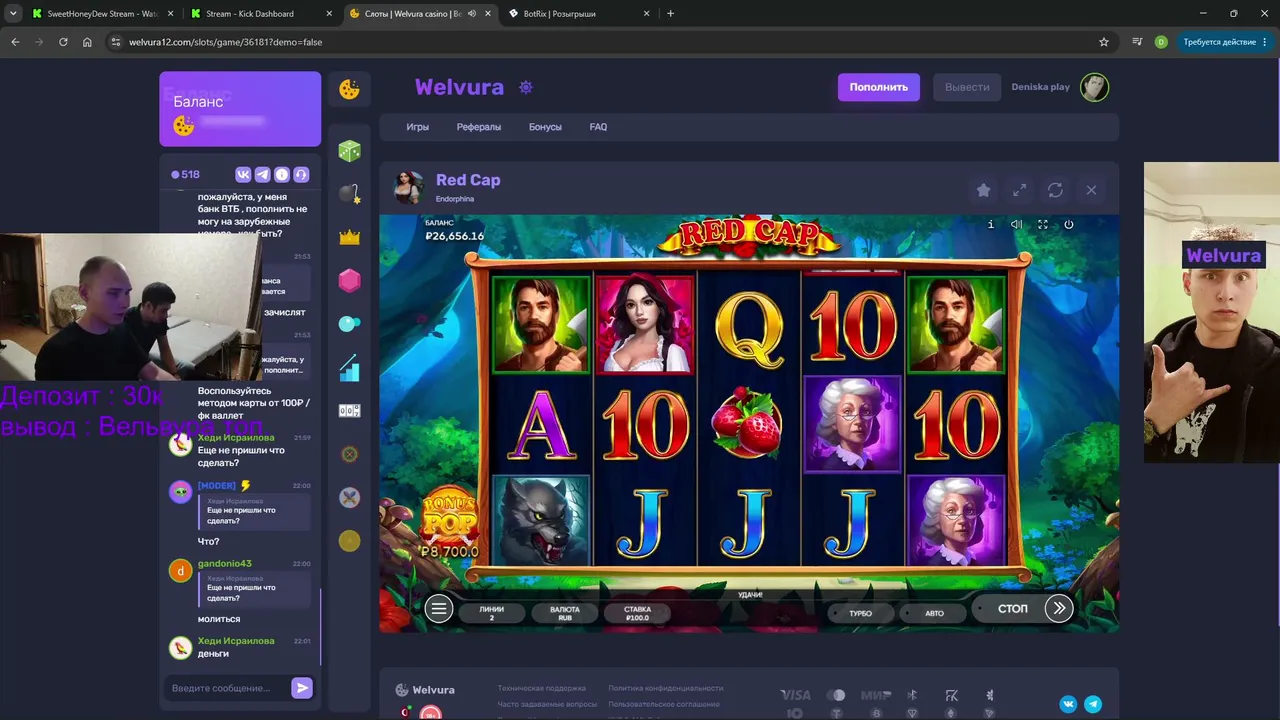The height and width of the screenshot is (720, 1280).
Task: Open the number counter game icon
Action: [x=349, y=411]
